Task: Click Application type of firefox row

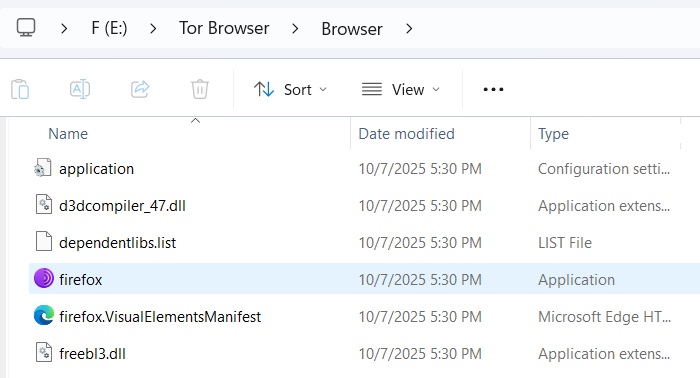Action: [x=576, y=280]
